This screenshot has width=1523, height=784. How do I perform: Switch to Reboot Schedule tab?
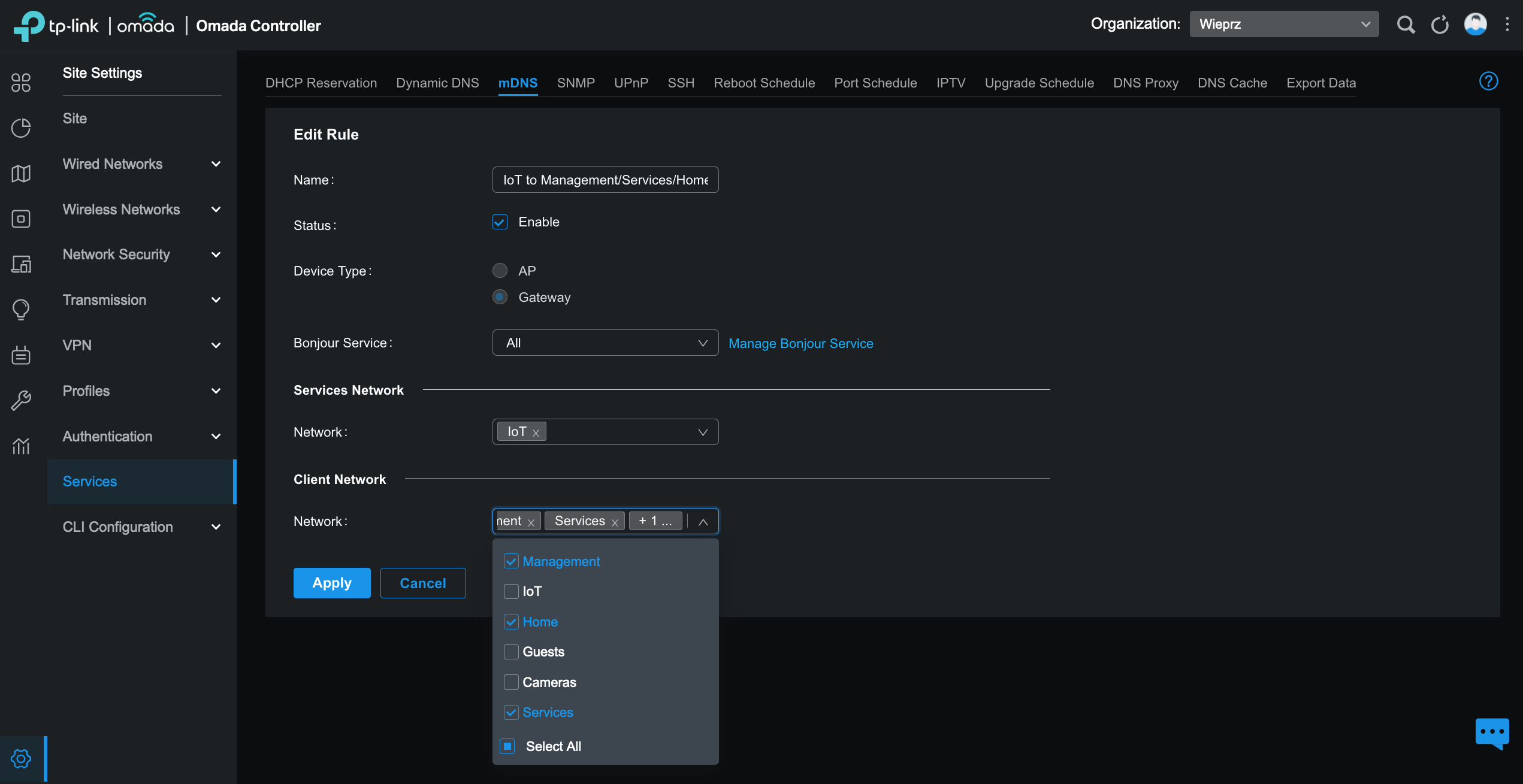coord(764,83)
